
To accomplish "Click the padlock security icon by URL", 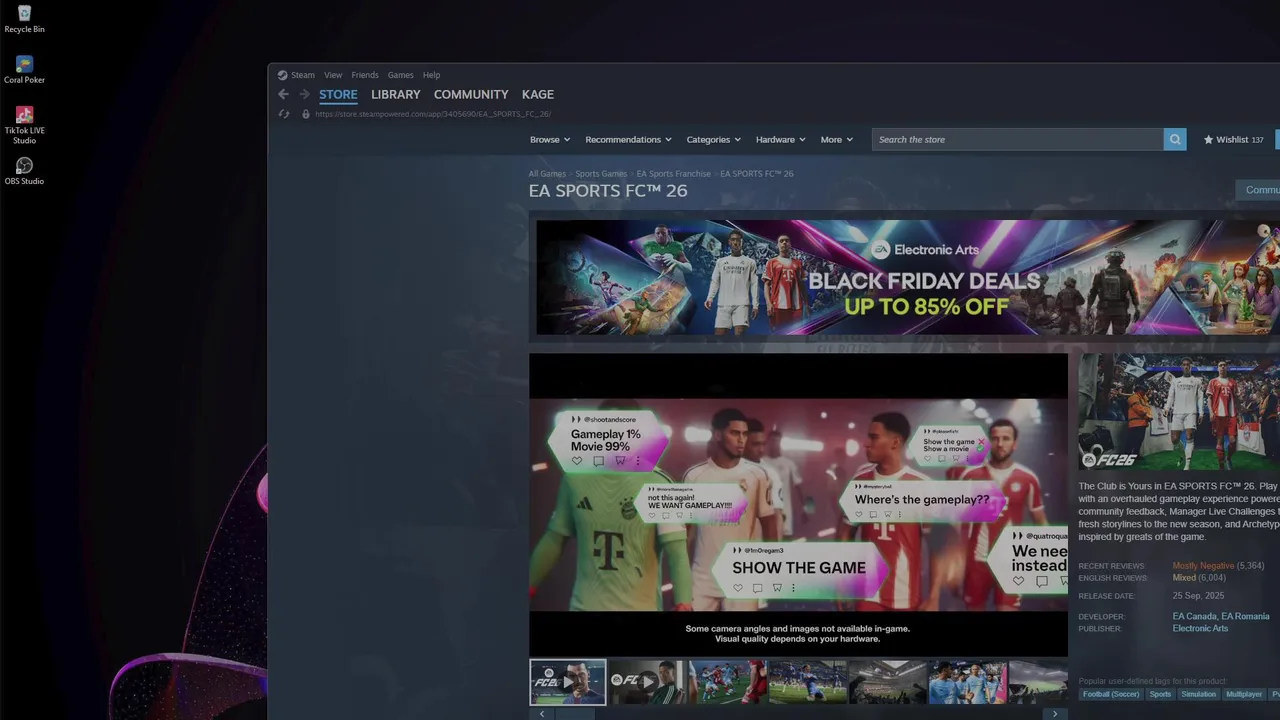I will click(306, 114).
